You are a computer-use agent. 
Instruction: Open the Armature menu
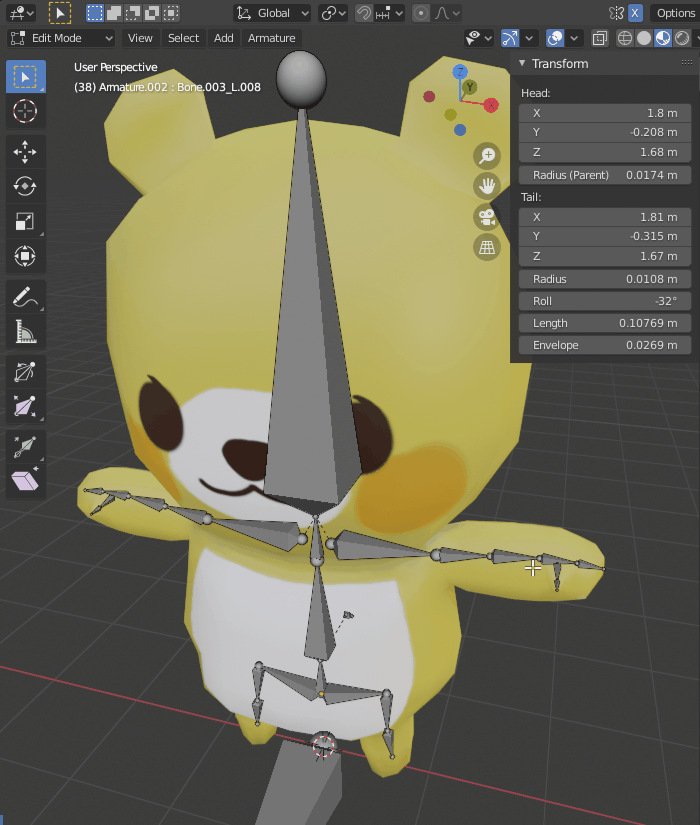pos(272,38)
